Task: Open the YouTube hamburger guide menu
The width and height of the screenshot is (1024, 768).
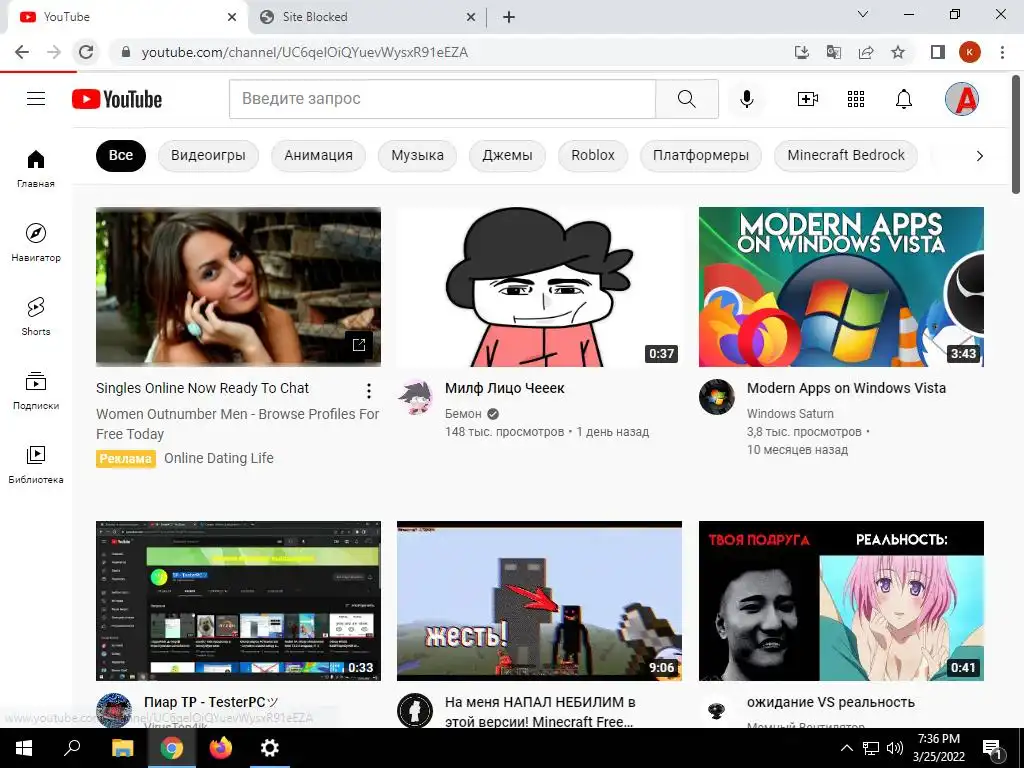Action: tap(36, 99)
